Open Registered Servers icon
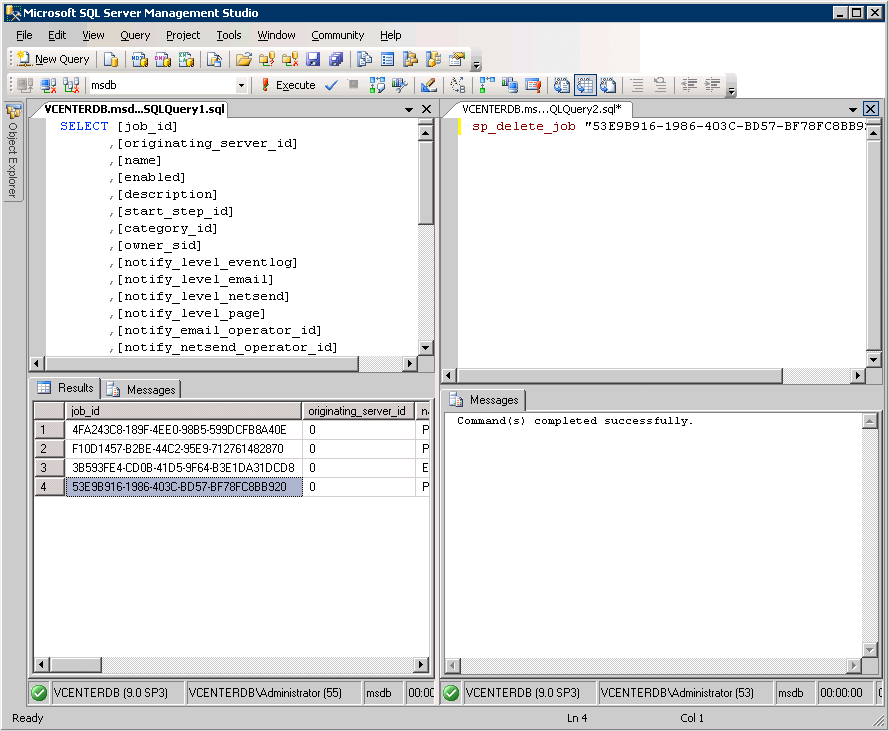This screenshot has width=889, height=731. 365,59
